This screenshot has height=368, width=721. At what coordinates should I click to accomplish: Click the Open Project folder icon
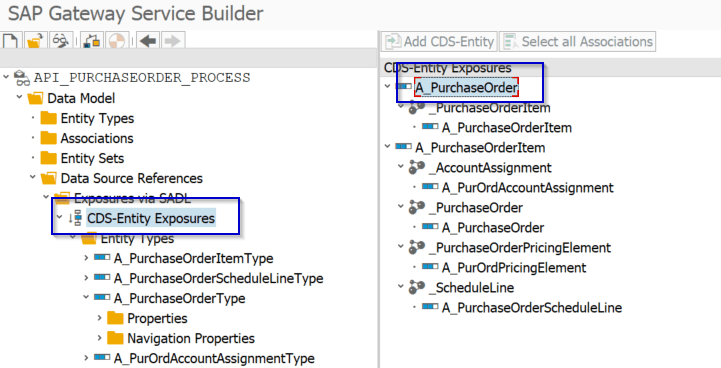[34, 41]
